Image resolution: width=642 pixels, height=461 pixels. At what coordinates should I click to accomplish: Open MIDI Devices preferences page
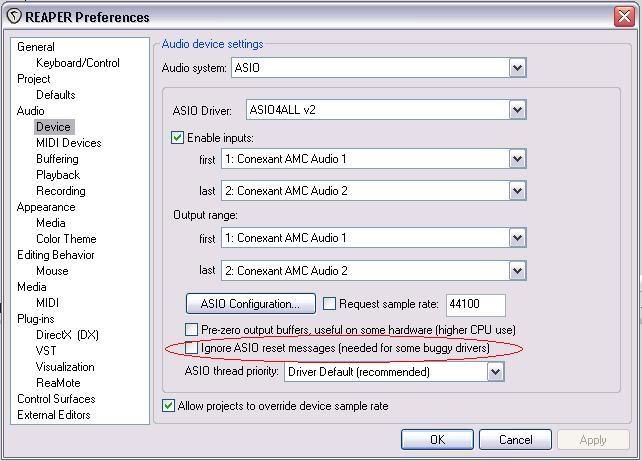(x=69, y=143)
